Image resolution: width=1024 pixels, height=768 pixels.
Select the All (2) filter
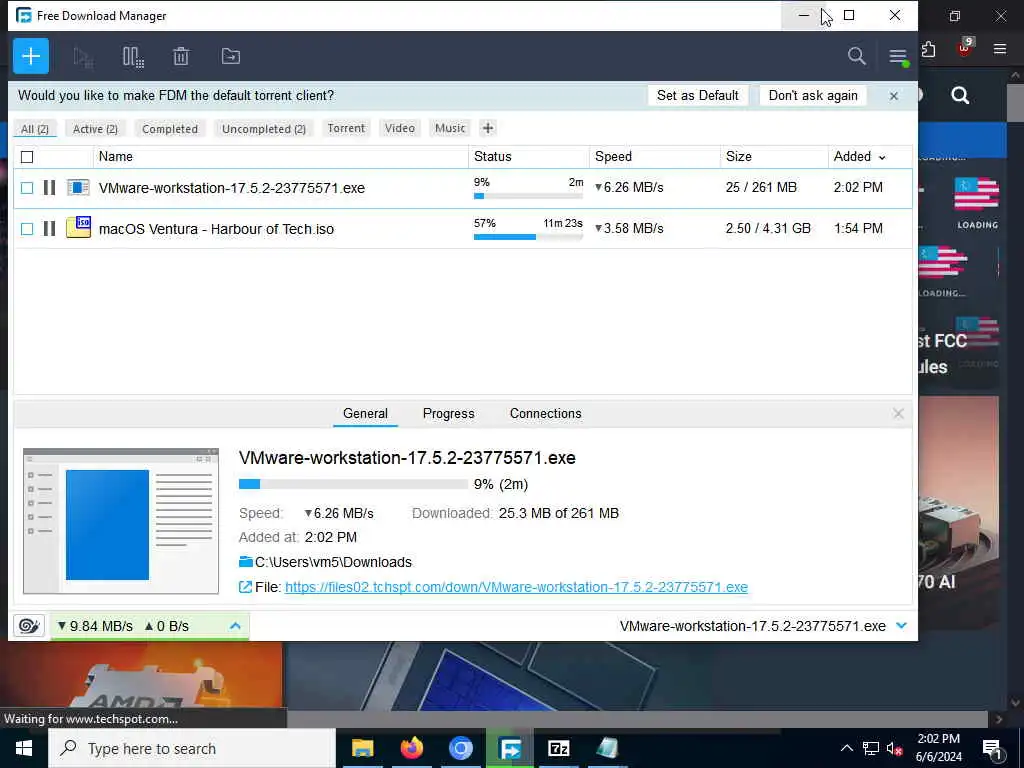click(35, 129)
